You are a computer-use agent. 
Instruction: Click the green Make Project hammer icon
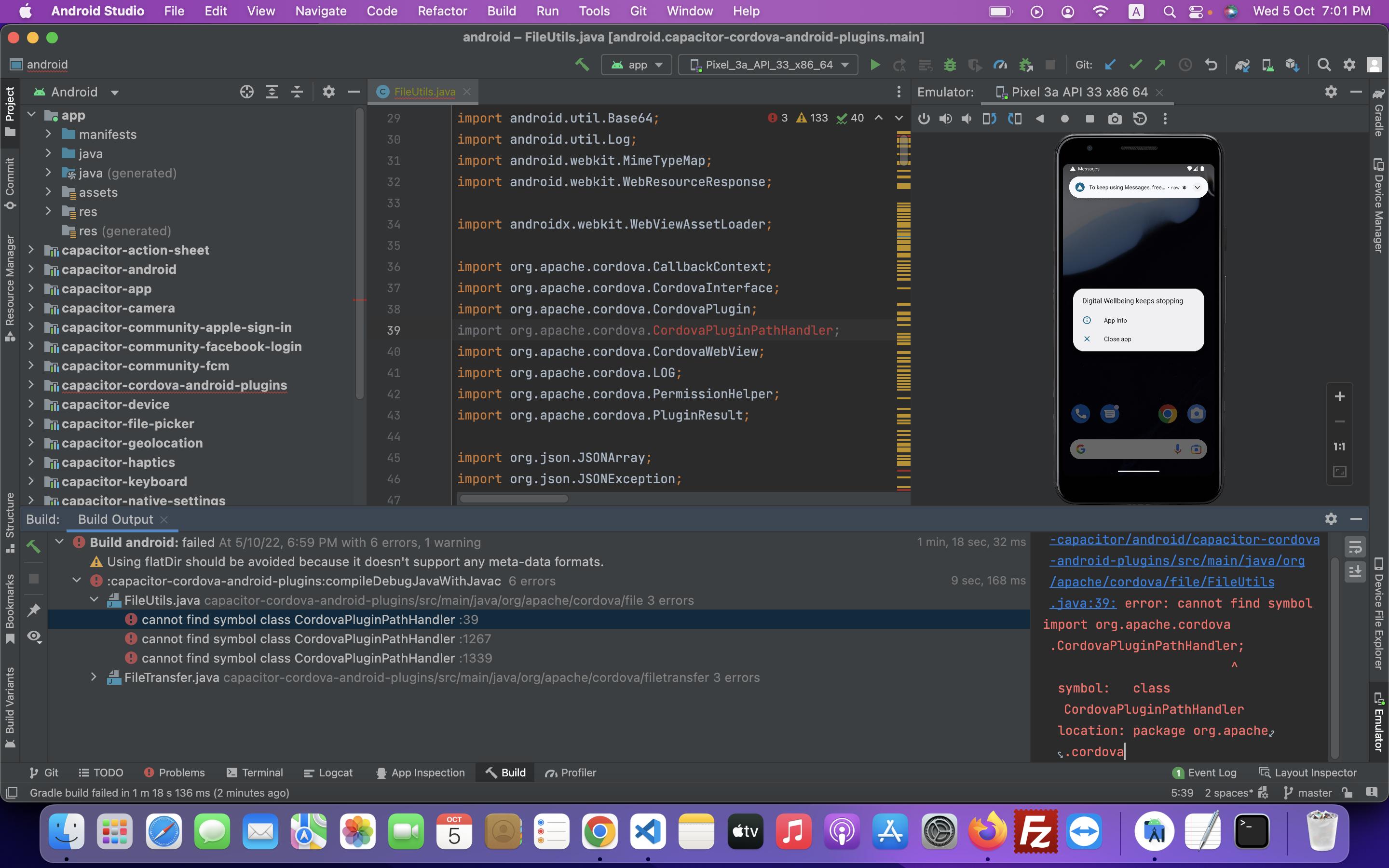point(582,65)
